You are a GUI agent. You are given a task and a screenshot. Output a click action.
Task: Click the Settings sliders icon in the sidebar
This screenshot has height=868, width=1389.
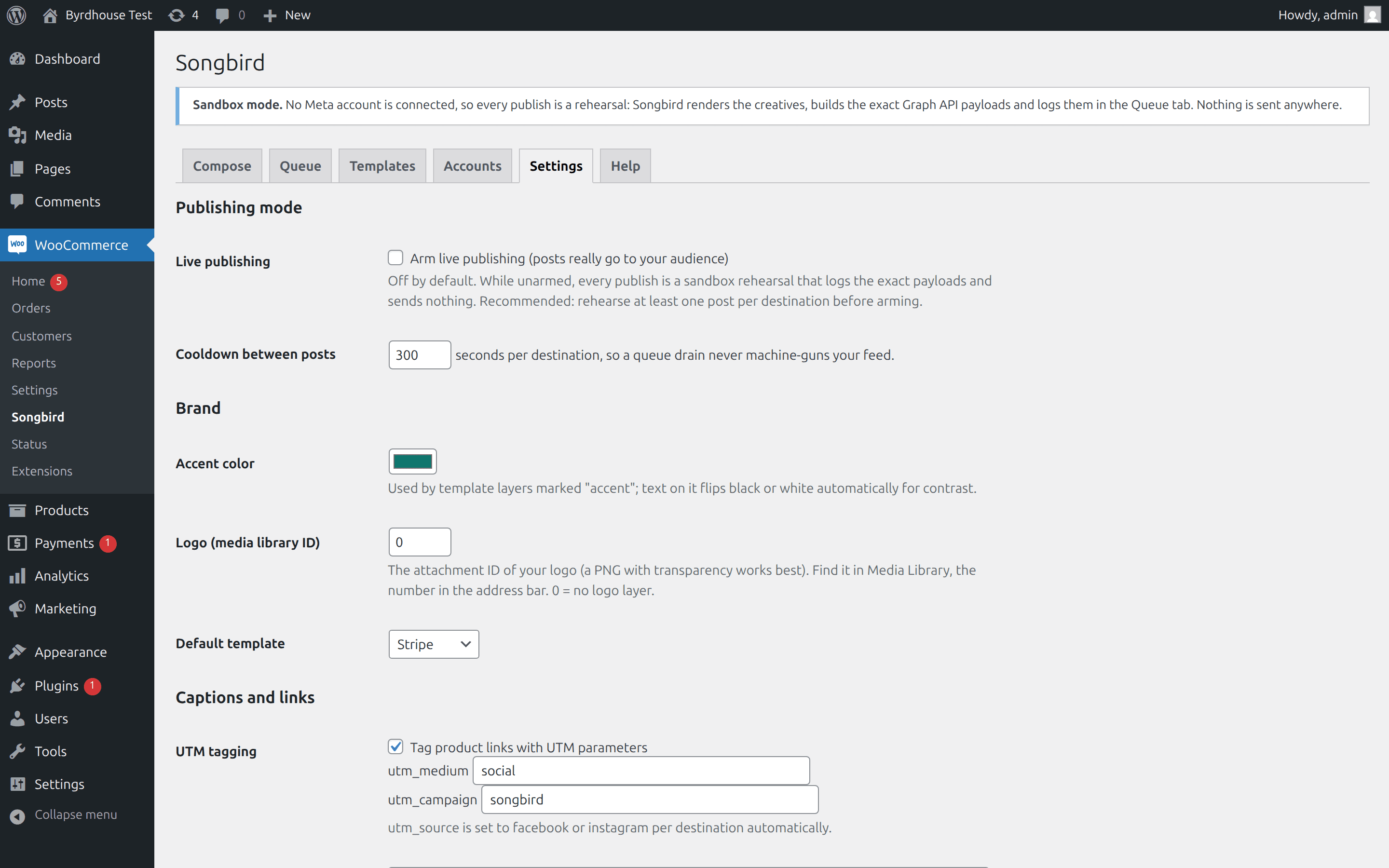(x=18, y=784)
